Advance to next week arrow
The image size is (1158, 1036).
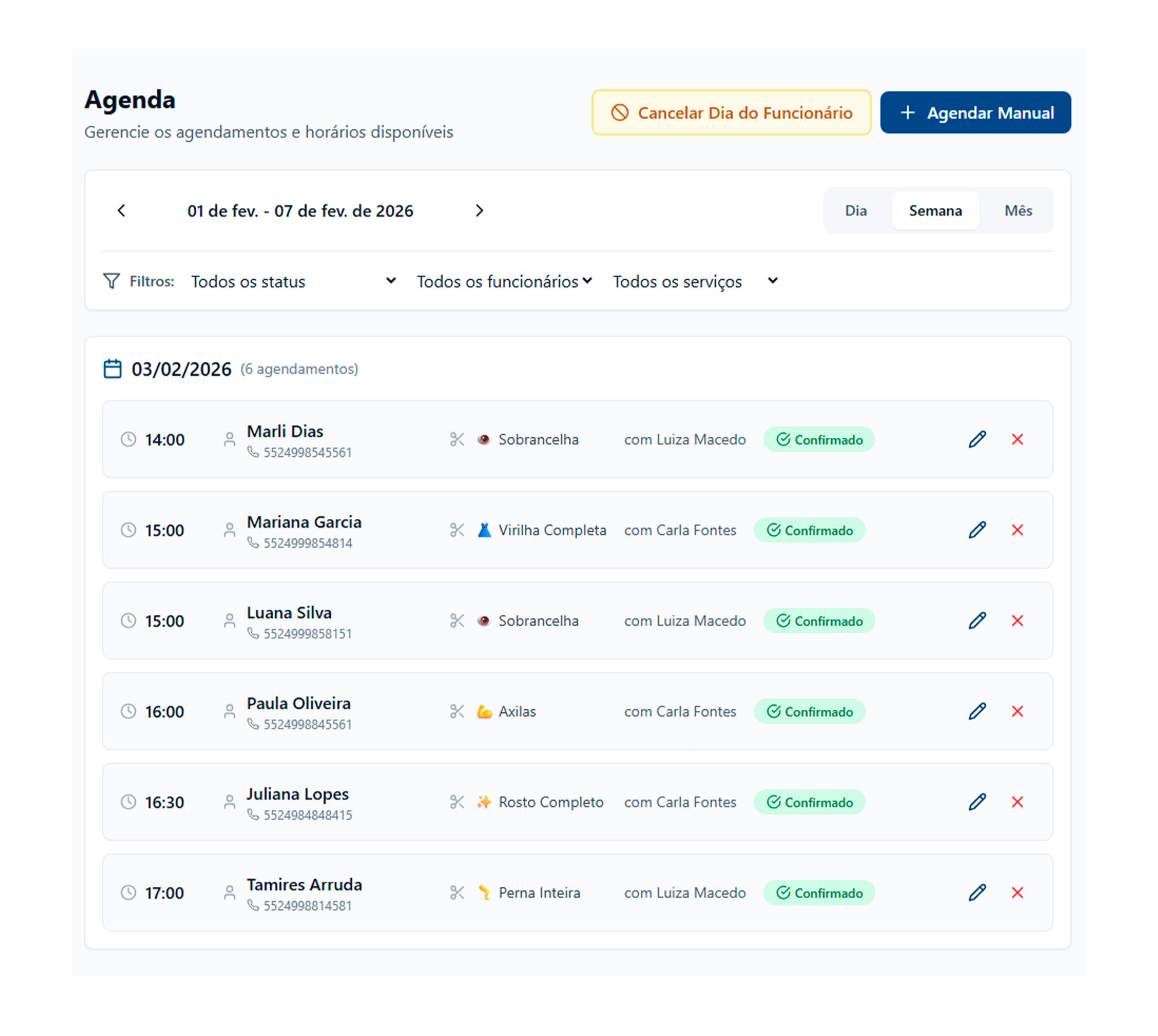[x=479, y=211]
